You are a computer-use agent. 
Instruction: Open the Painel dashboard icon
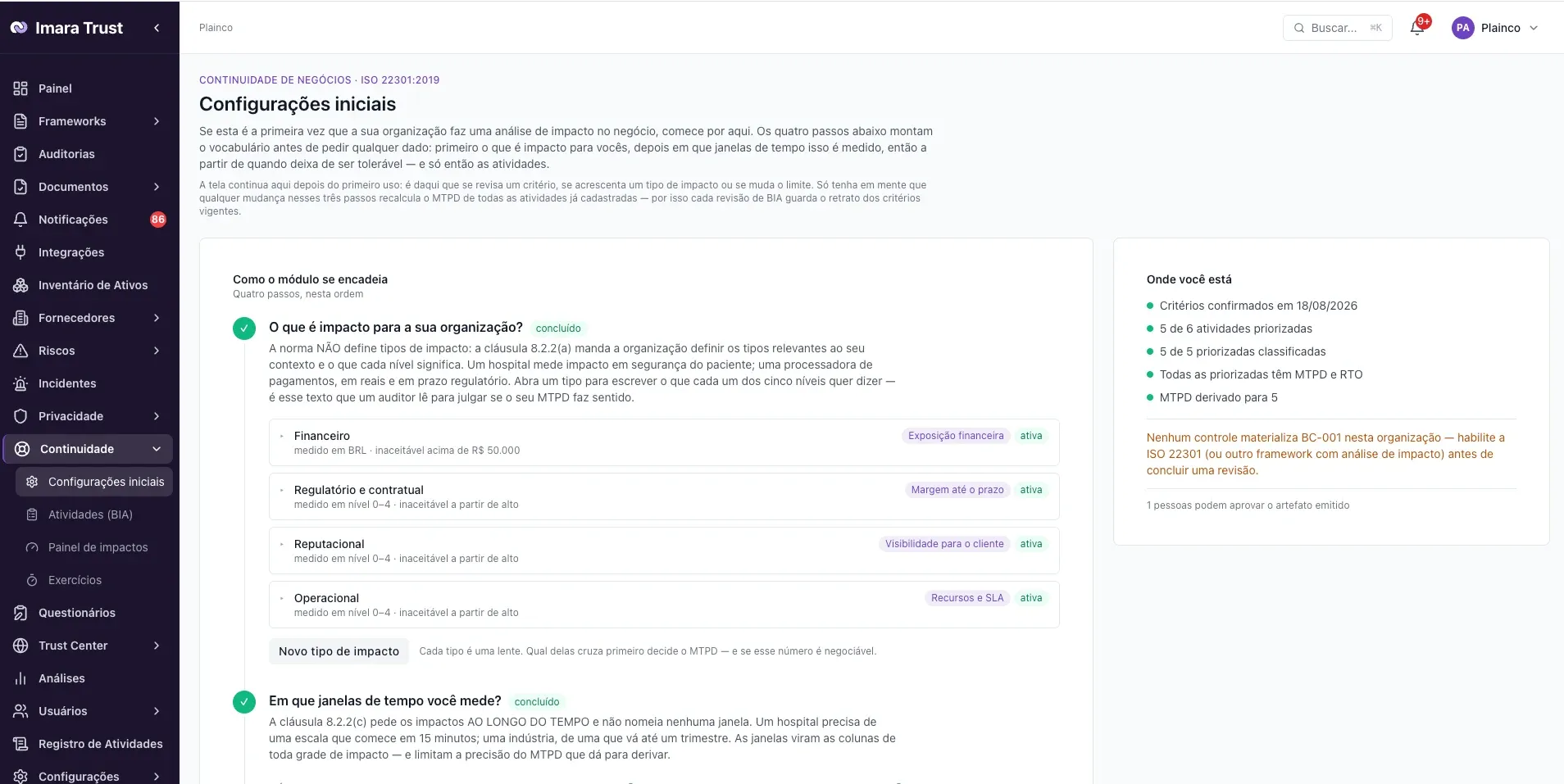tap(20, 88)
